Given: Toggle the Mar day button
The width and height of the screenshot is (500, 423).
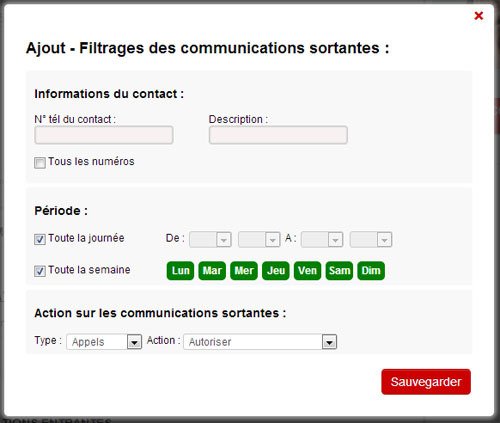Looking at the screenshot, I should coord(212,271).
